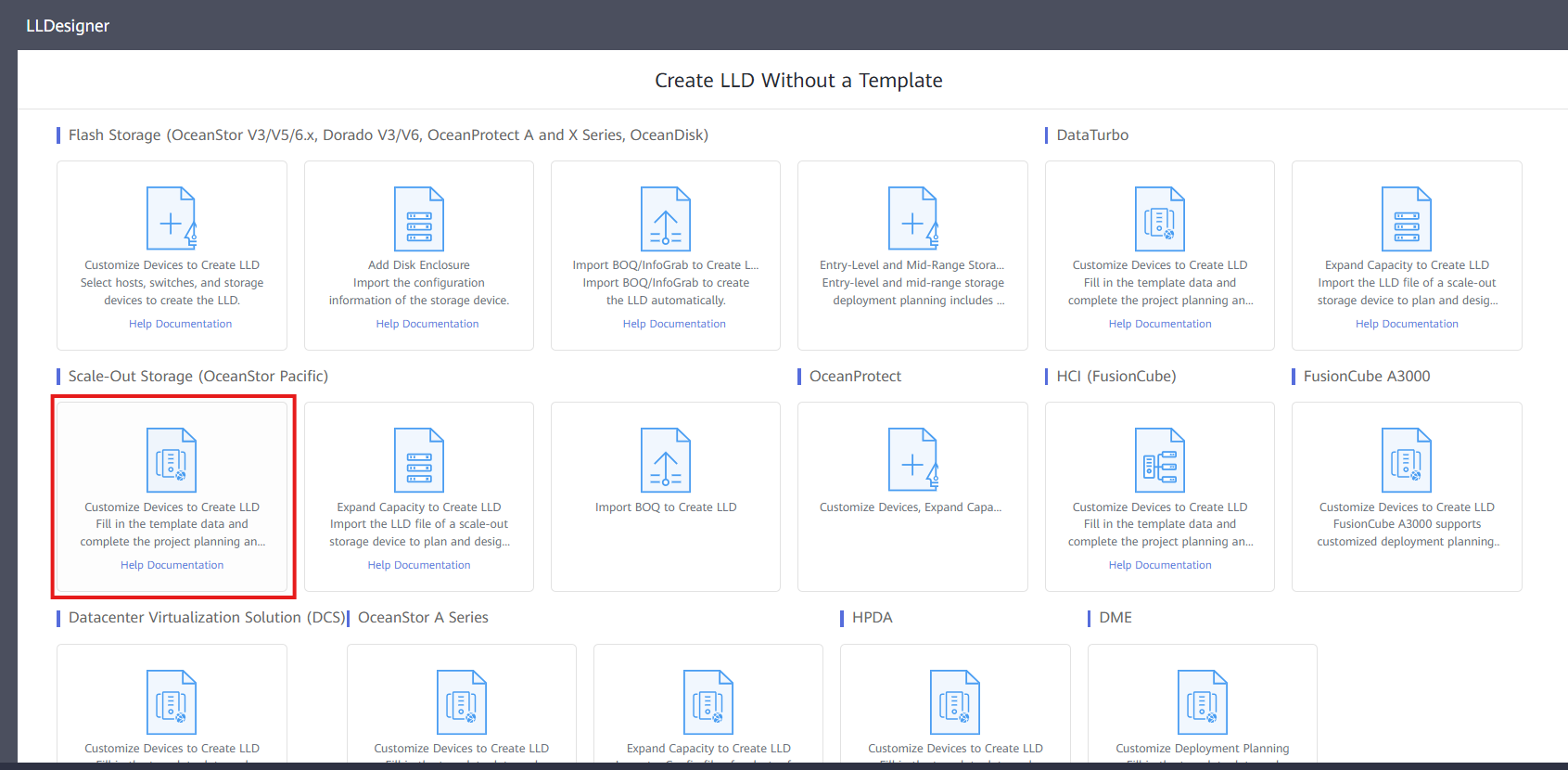Select "Import BOQ/InfoGrab to Create L..." title

click(666, 265)
